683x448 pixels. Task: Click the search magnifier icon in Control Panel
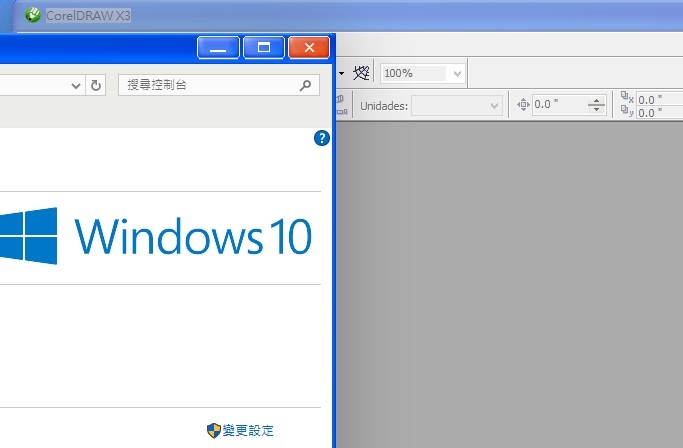305,85
